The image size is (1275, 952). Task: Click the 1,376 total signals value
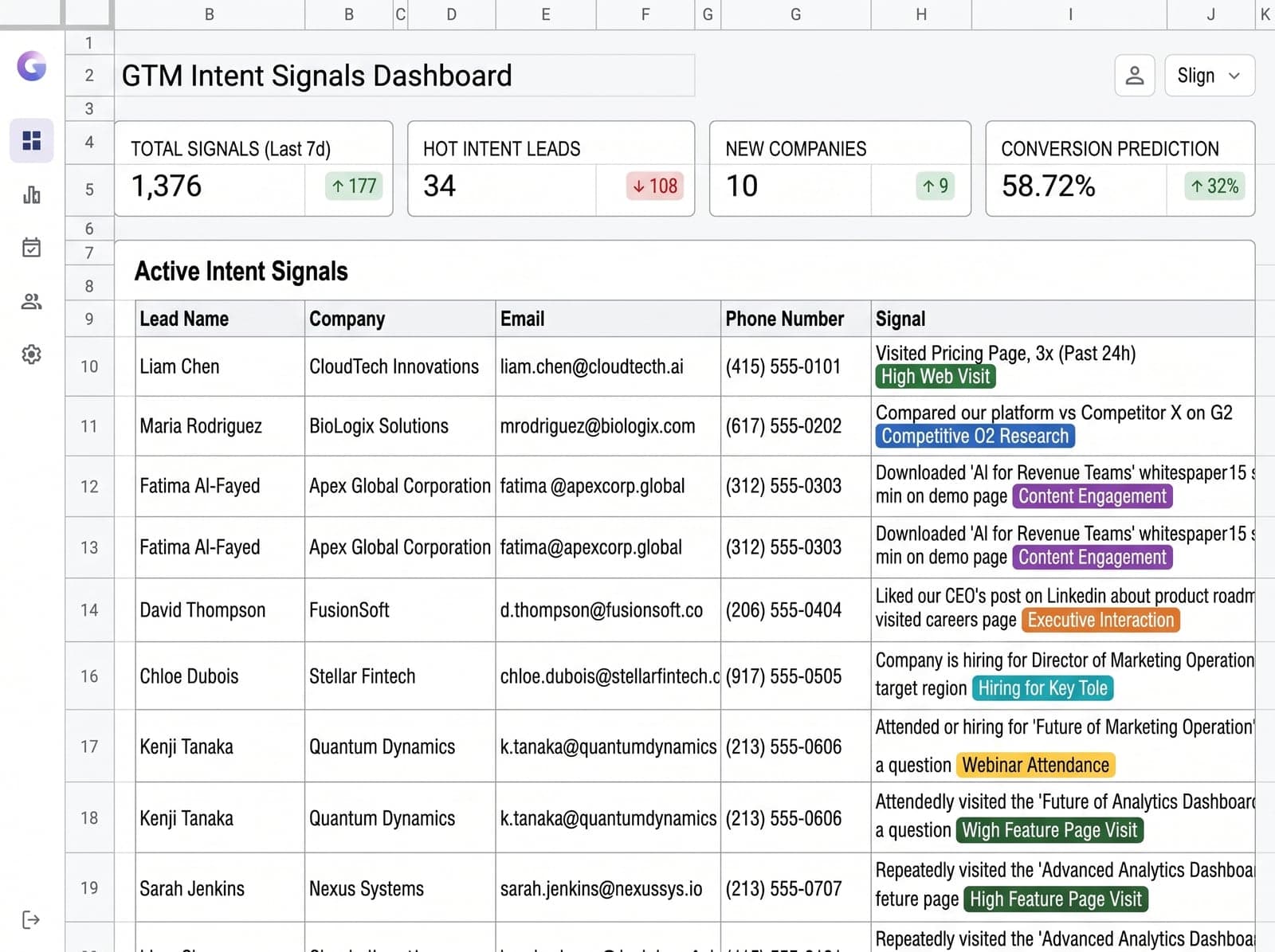(x=167, y=186)
